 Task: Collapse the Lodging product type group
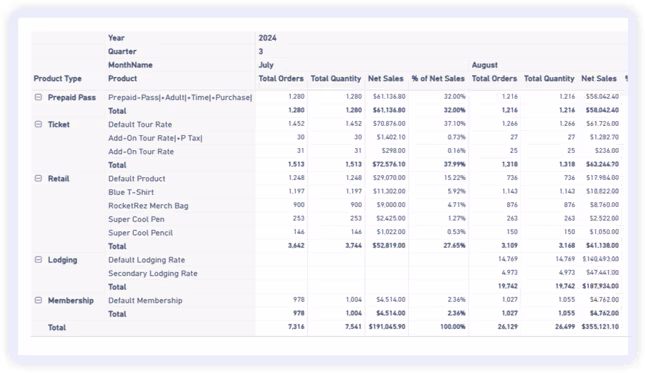pos(38,259)
